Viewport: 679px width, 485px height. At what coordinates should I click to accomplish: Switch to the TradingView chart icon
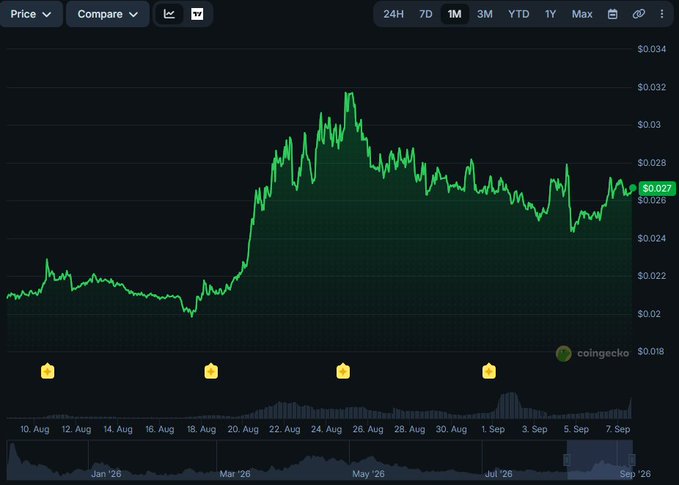click(x=197, y=14)
